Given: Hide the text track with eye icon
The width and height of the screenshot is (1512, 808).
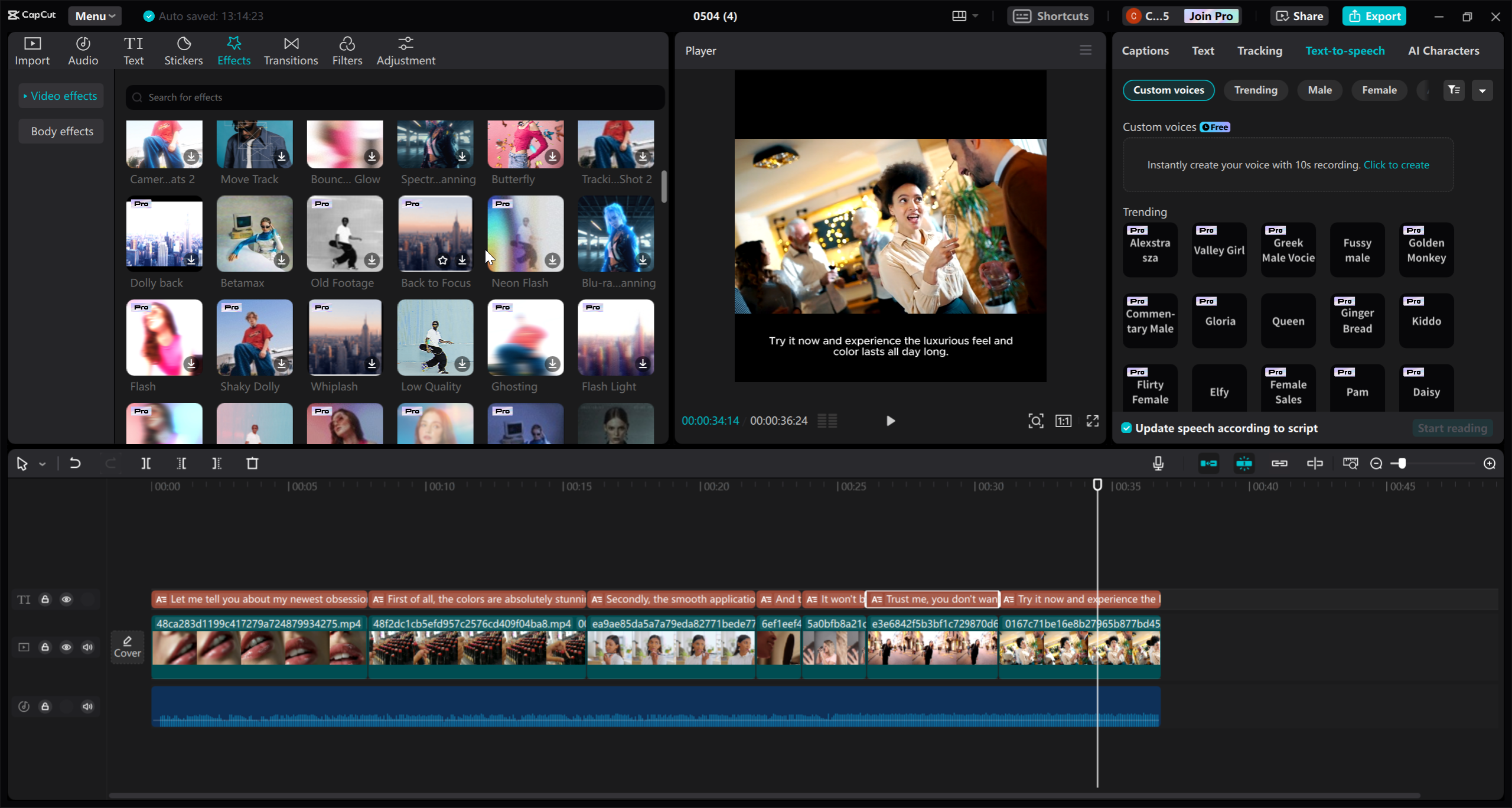Looking at the screenshot, I should (x=66, y=600).
